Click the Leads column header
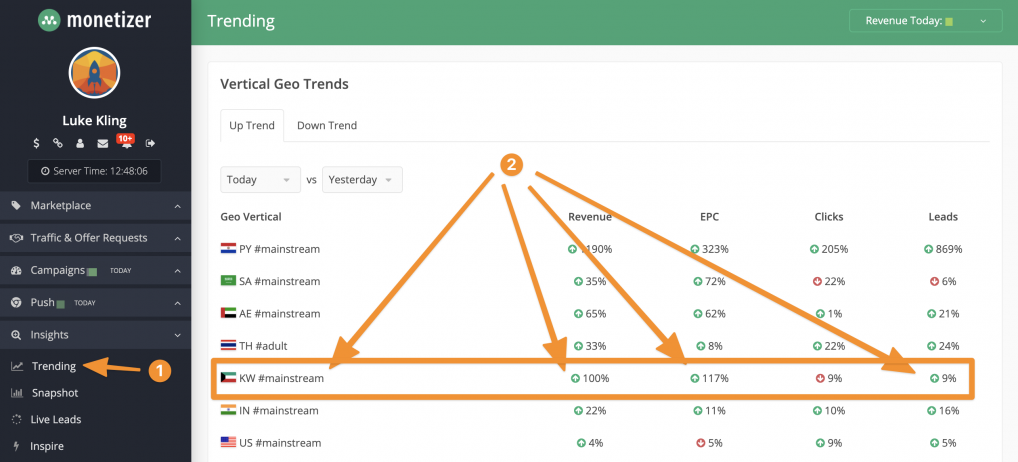This screenshot has height=462, width=1018. pyautogui.click(x=943, y=217)
